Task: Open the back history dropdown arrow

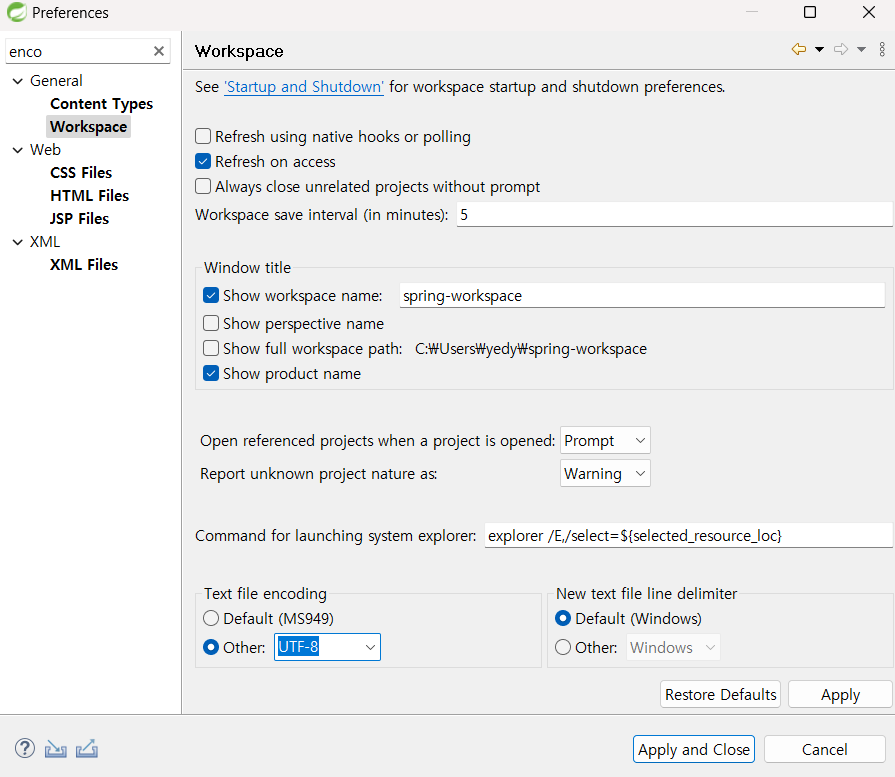Action: coord(819,50)
